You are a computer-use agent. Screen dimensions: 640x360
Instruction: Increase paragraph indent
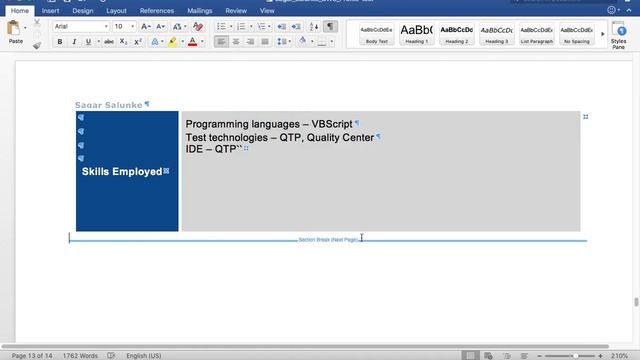[296, 27]
